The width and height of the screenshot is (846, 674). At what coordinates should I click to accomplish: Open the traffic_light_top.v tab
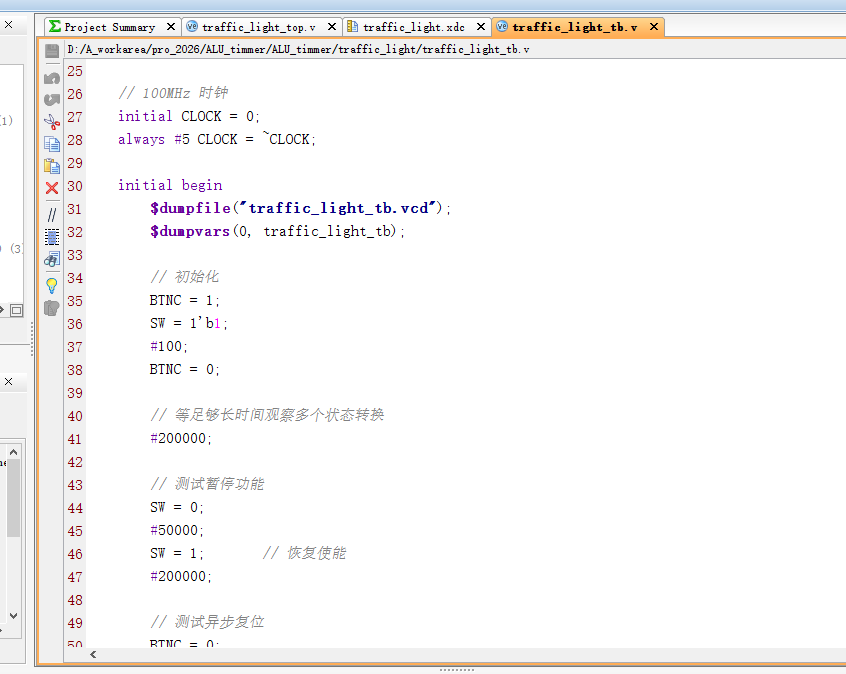tap(258, 27)
